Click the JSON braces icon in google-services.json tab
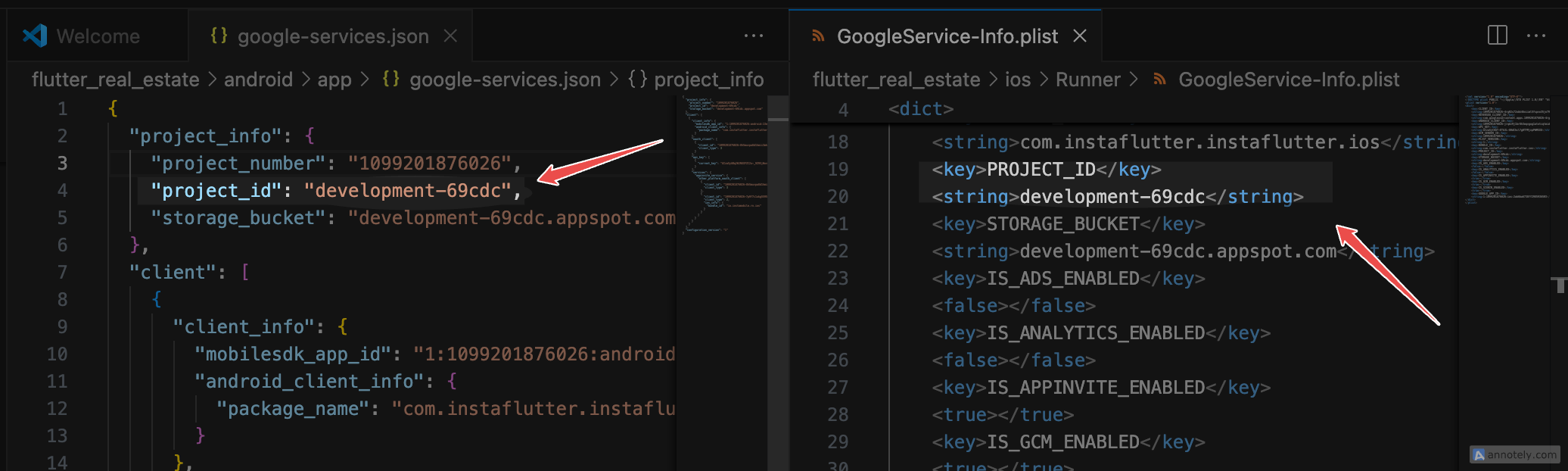 pyautogui.click(x=219, y=36)
